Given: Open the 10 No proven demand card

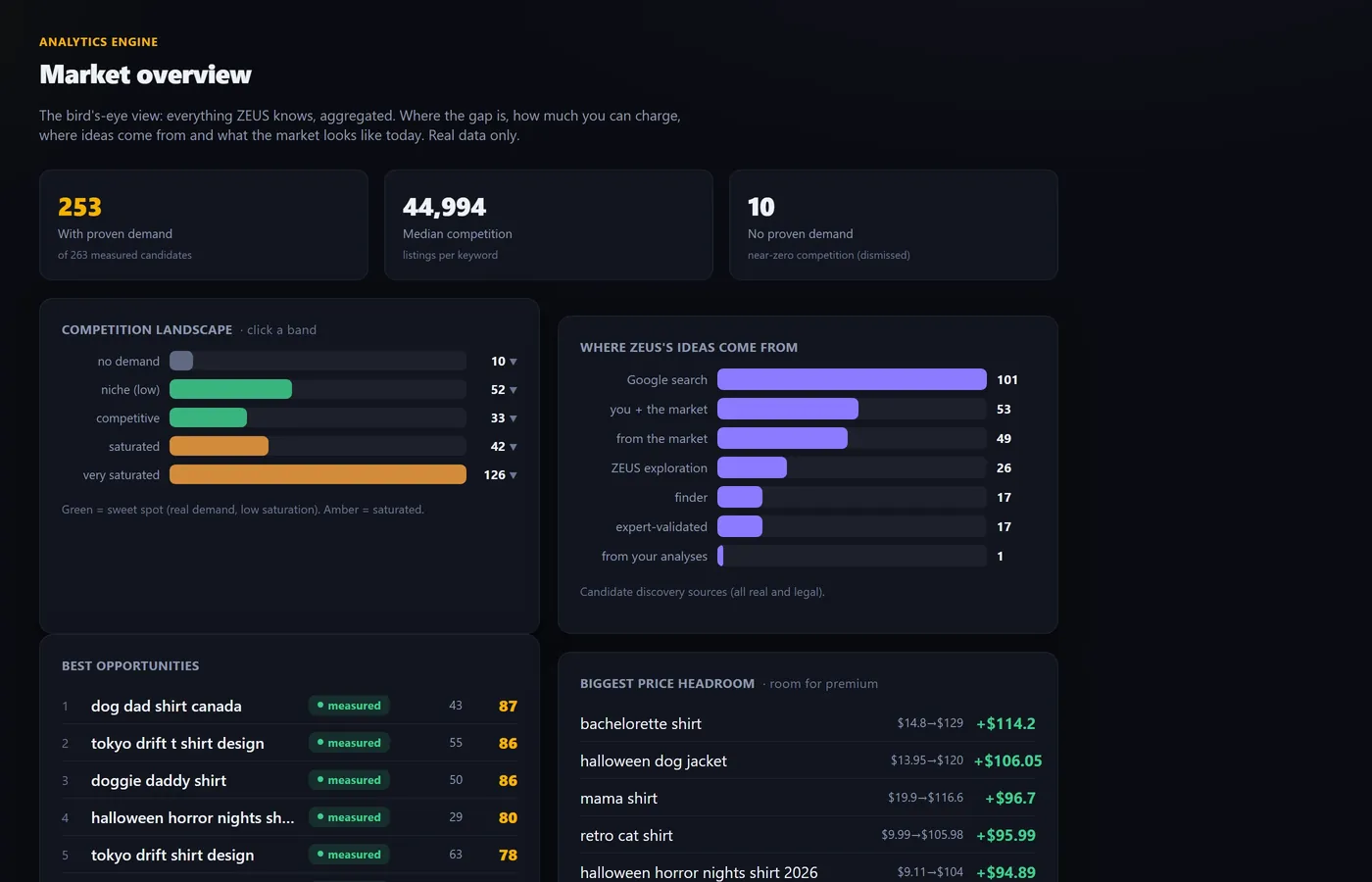Looking at the screenshot, I should 894,225.
